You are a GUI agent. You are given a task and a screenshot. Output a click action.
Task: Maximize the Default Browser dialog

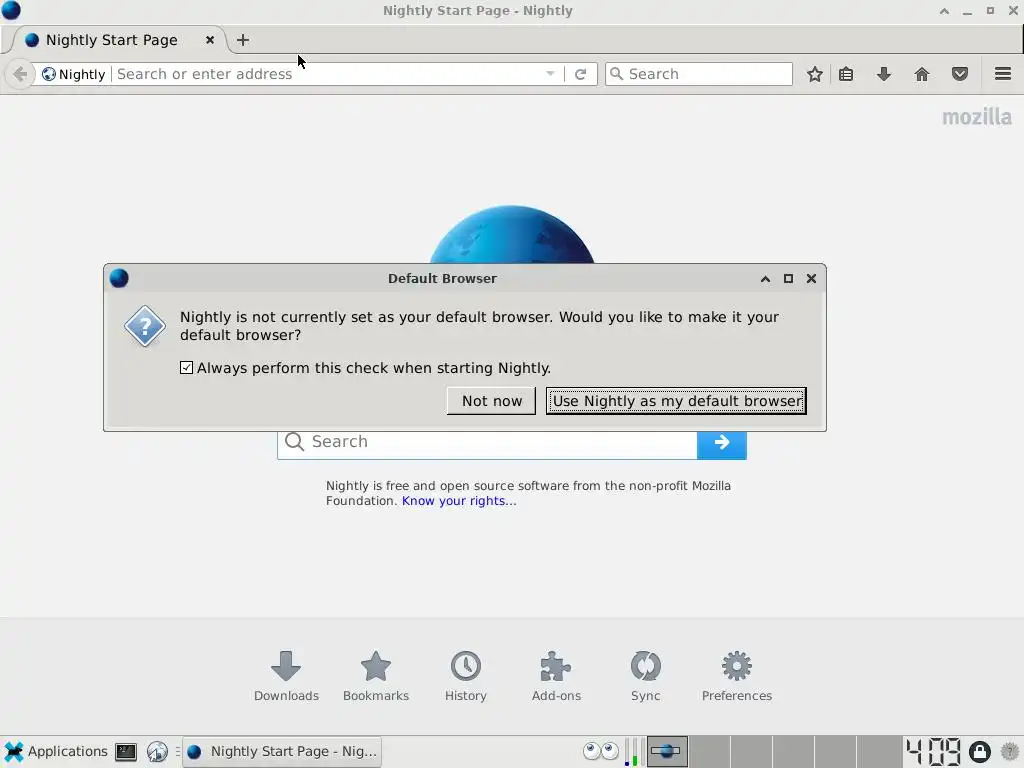coord(788,279)
